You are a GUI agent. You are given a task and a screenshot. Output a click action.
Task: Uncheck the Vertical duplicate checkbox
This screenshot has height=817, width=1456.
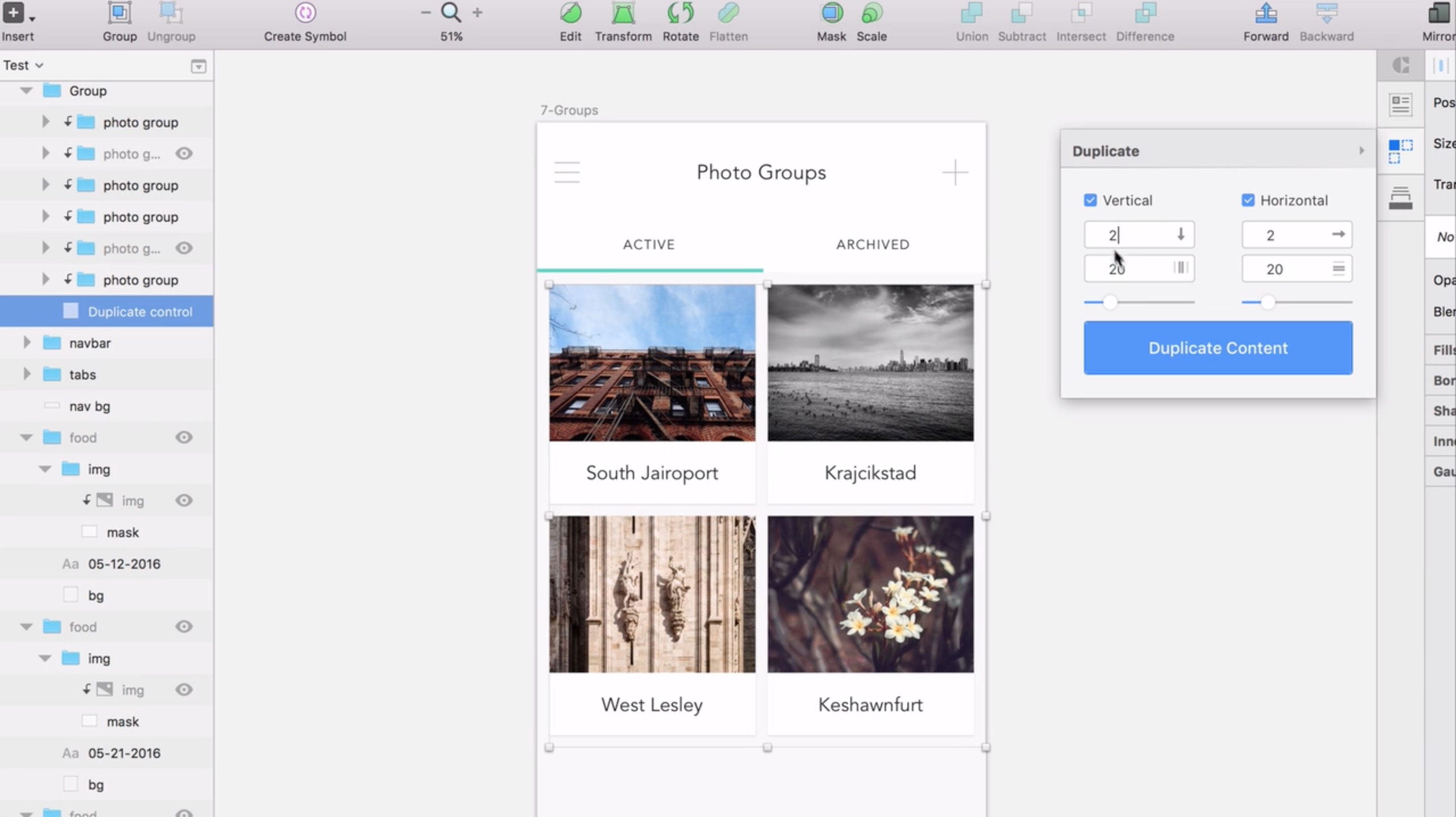point(1090,200)
